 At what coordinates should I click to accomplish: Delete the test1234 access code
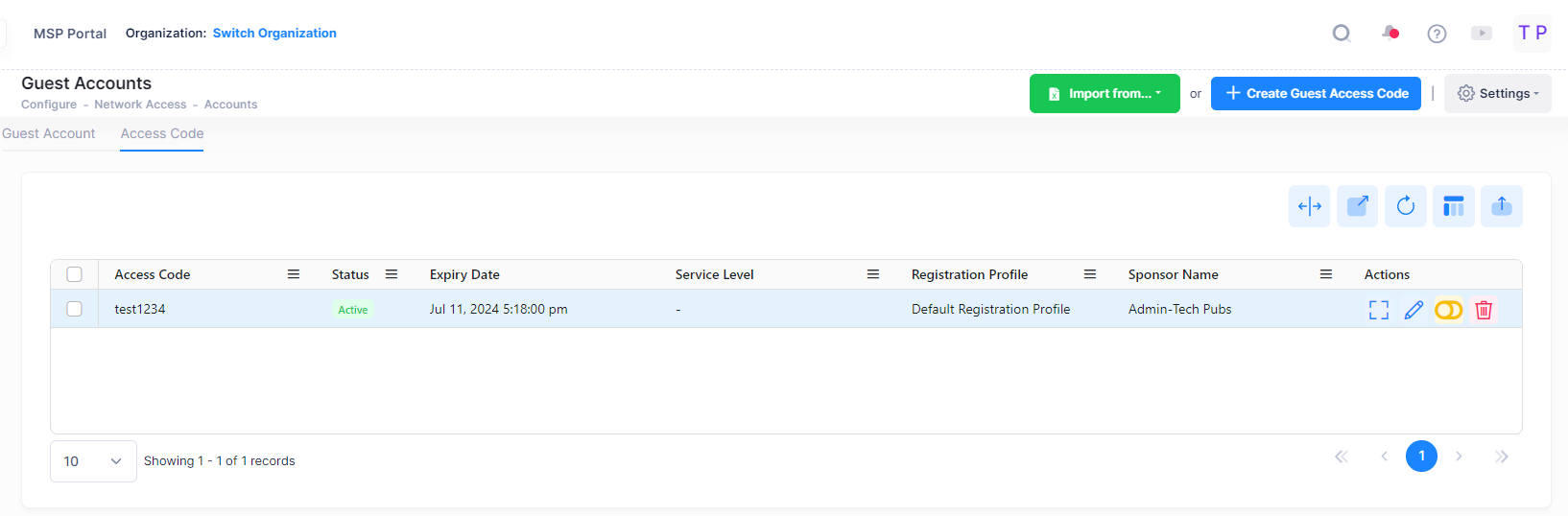[x=1484, y=310]
